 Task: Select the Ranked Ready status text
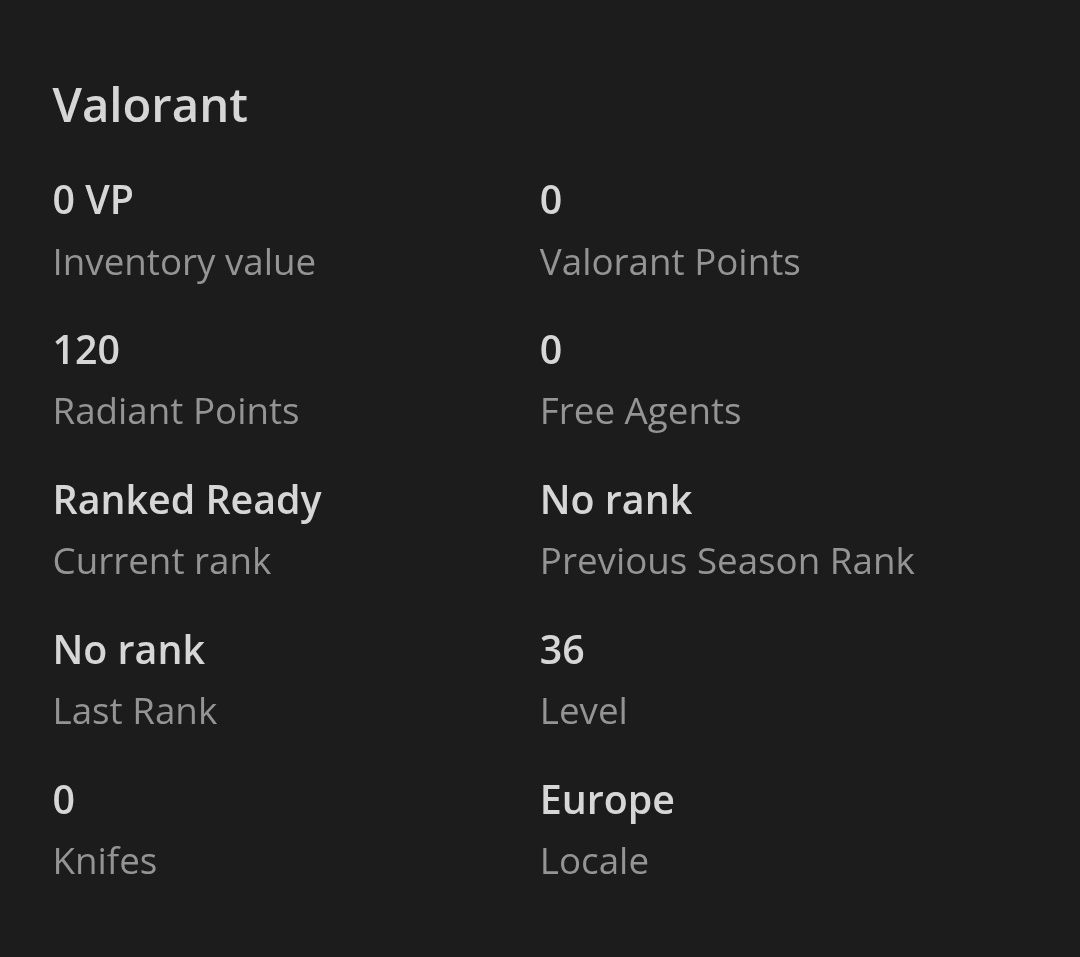pos(187,500)
